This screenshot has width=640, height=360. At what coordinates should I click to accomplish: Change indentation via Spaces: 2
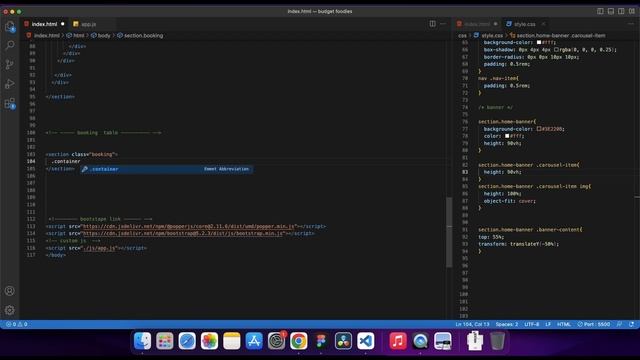[x=507, y=324]
